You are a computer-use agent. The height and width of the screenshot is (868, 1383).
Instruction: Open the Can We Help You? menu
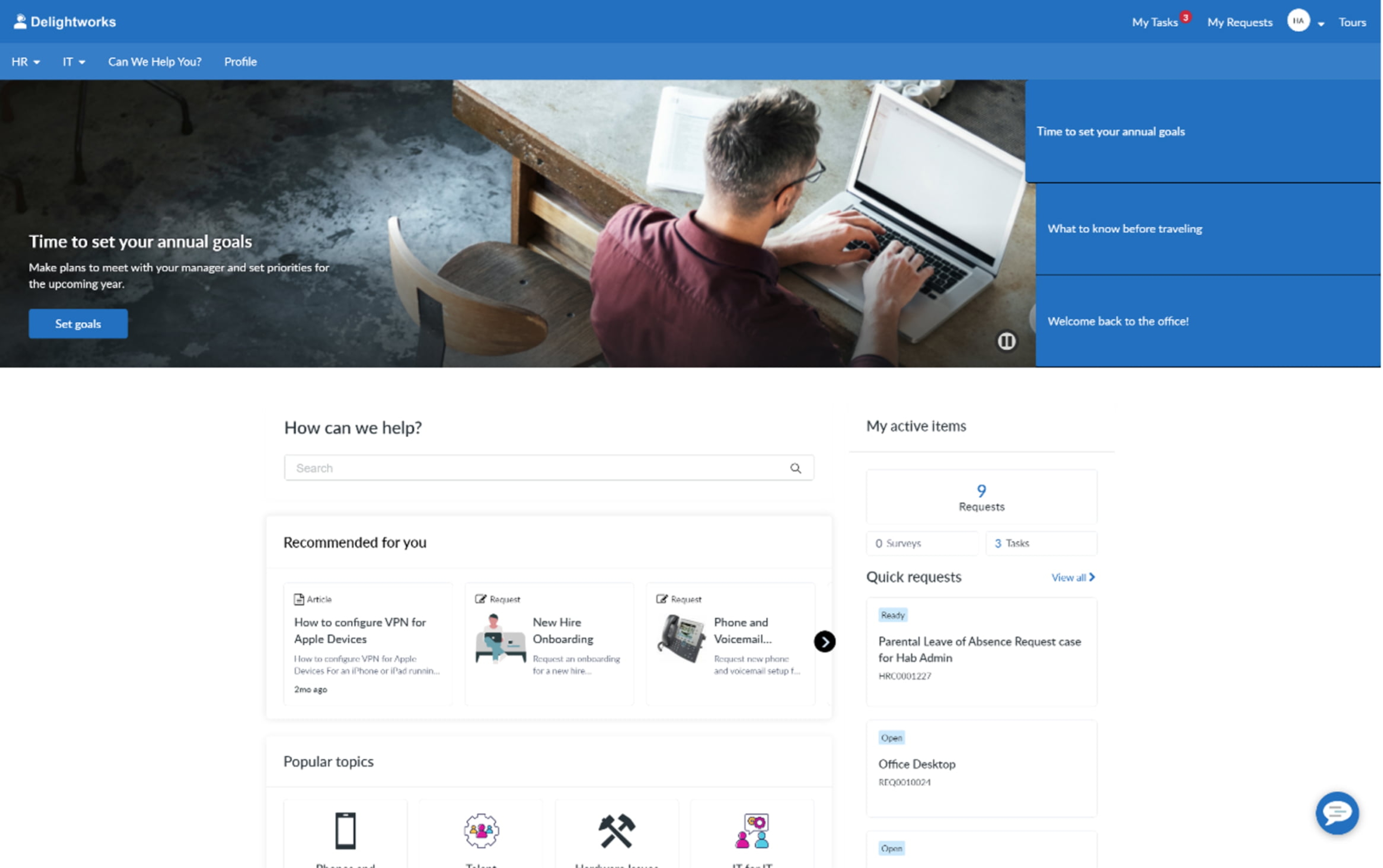pos(154,61)
